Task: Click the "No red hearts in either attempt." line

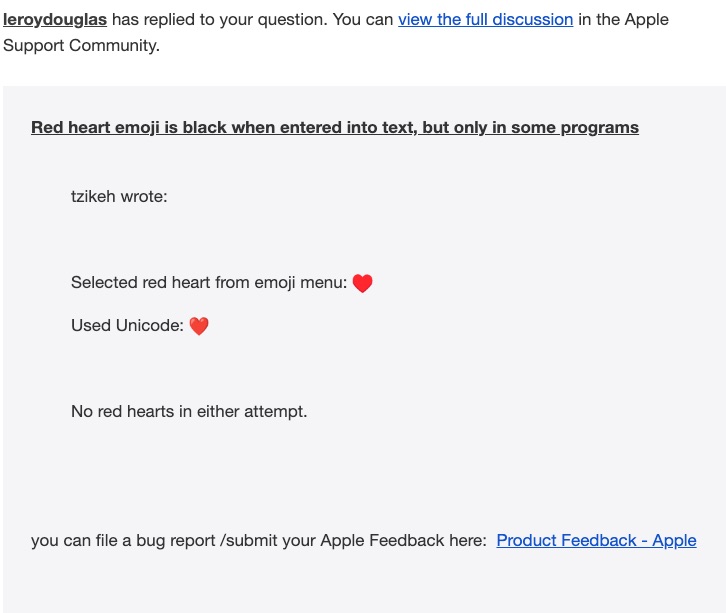Action: pyautogui.click(x=189, y=411)
